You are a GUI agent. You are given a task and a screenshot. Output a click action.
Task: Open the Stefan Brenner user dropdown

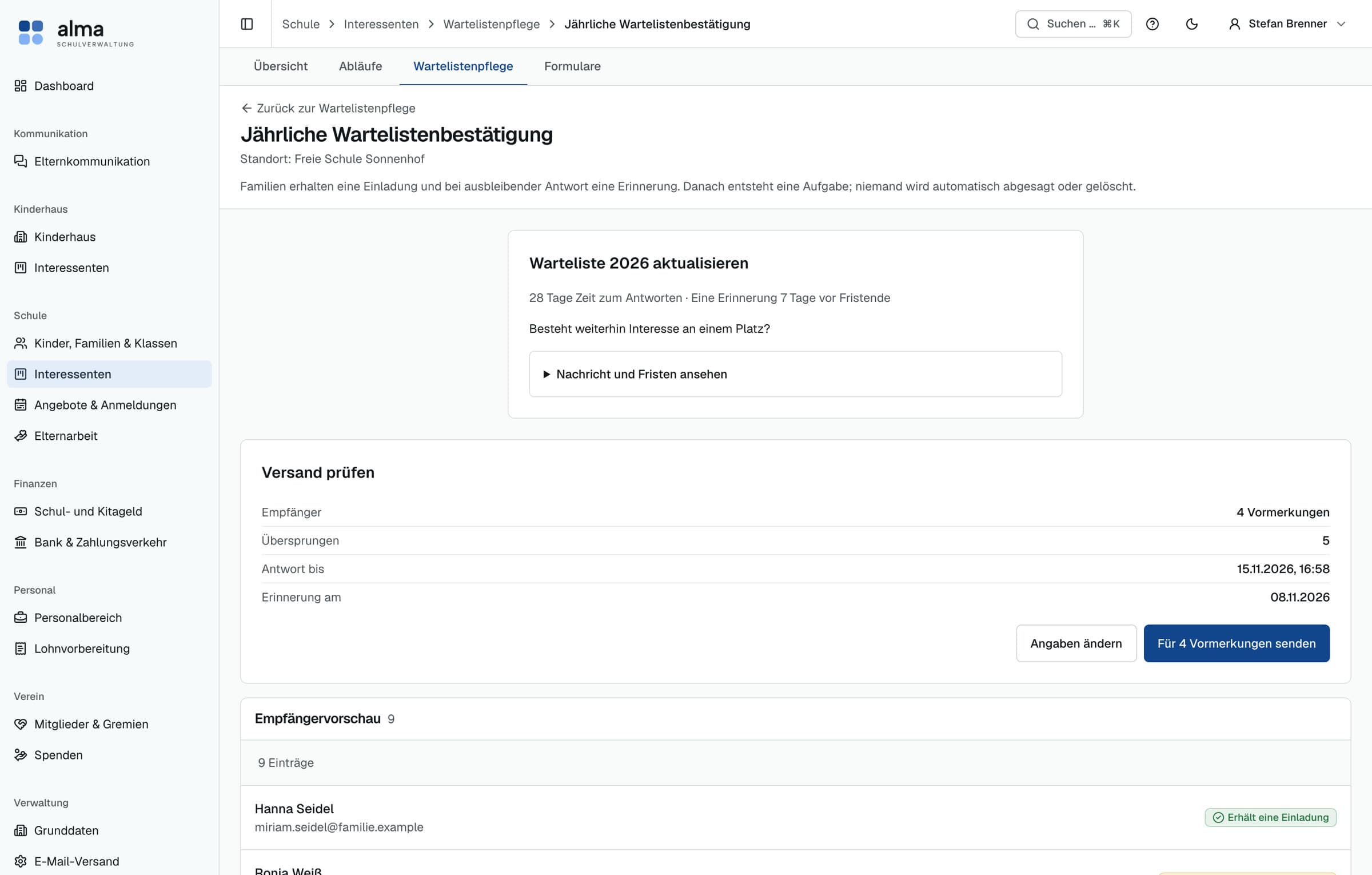click(1287, 24)
